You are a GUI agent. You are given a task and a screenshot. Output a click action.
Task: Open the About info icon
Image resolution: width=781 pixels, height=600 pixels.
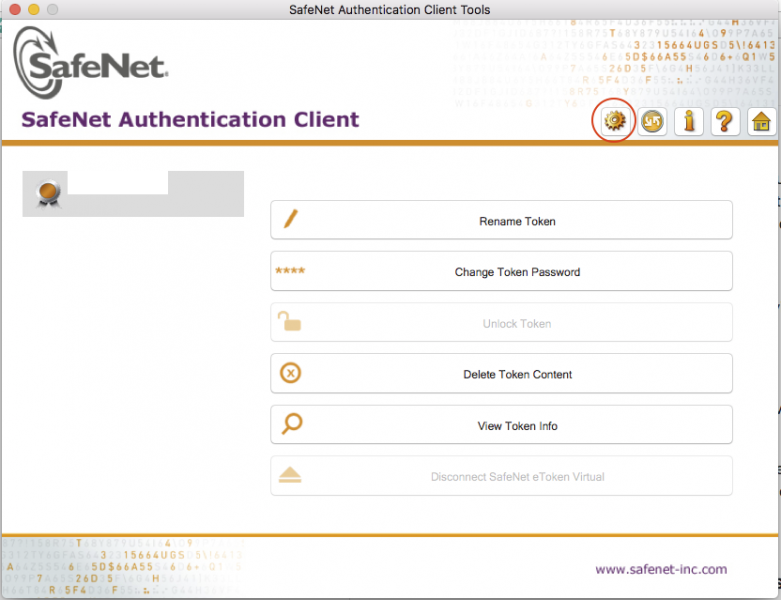coord(689,121)
